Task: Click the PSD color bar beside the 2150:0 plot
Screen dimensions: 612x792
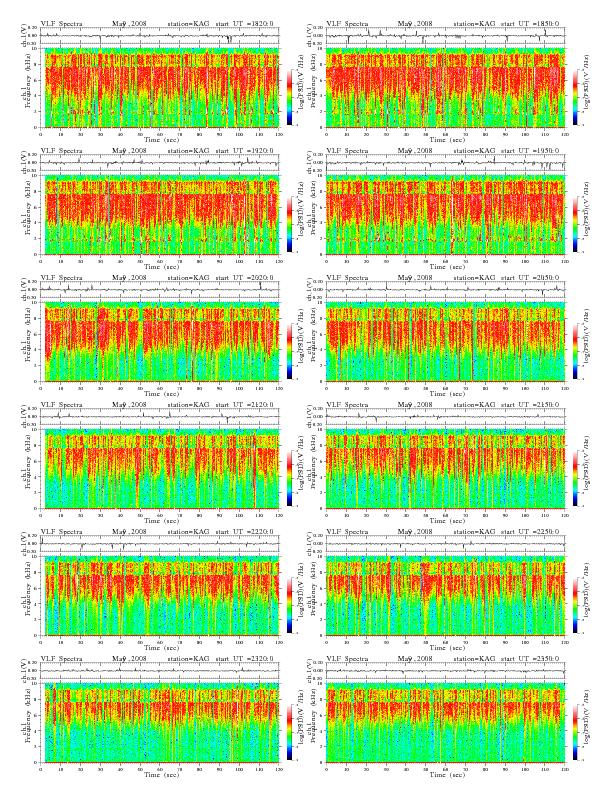Action: pos(575,478)
